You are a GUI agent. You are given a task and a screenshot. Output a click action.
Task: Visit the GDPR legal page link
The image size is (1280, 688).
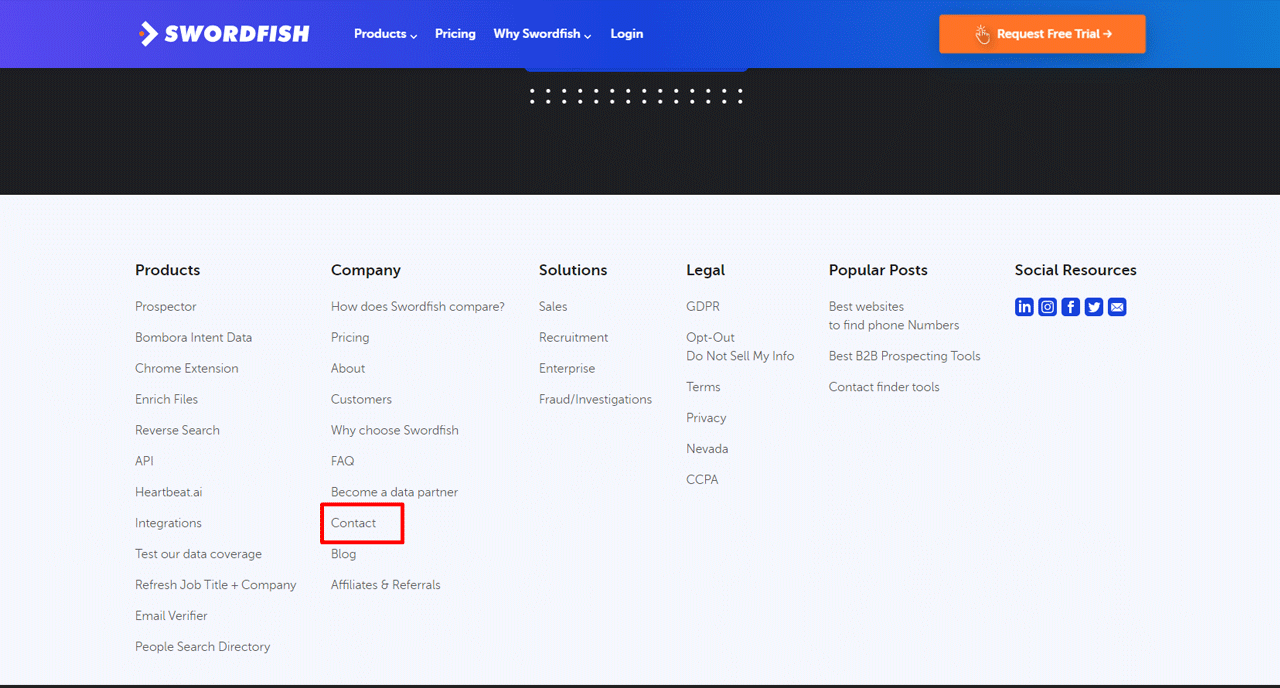[703, 307]
